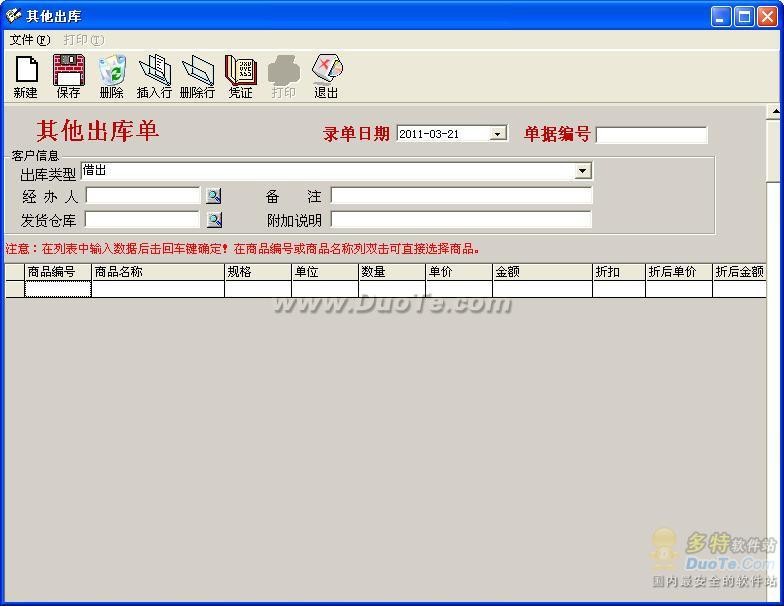The image size is (784, 606).
Task: Click the 金额 column header
Action: pos(542,272)
